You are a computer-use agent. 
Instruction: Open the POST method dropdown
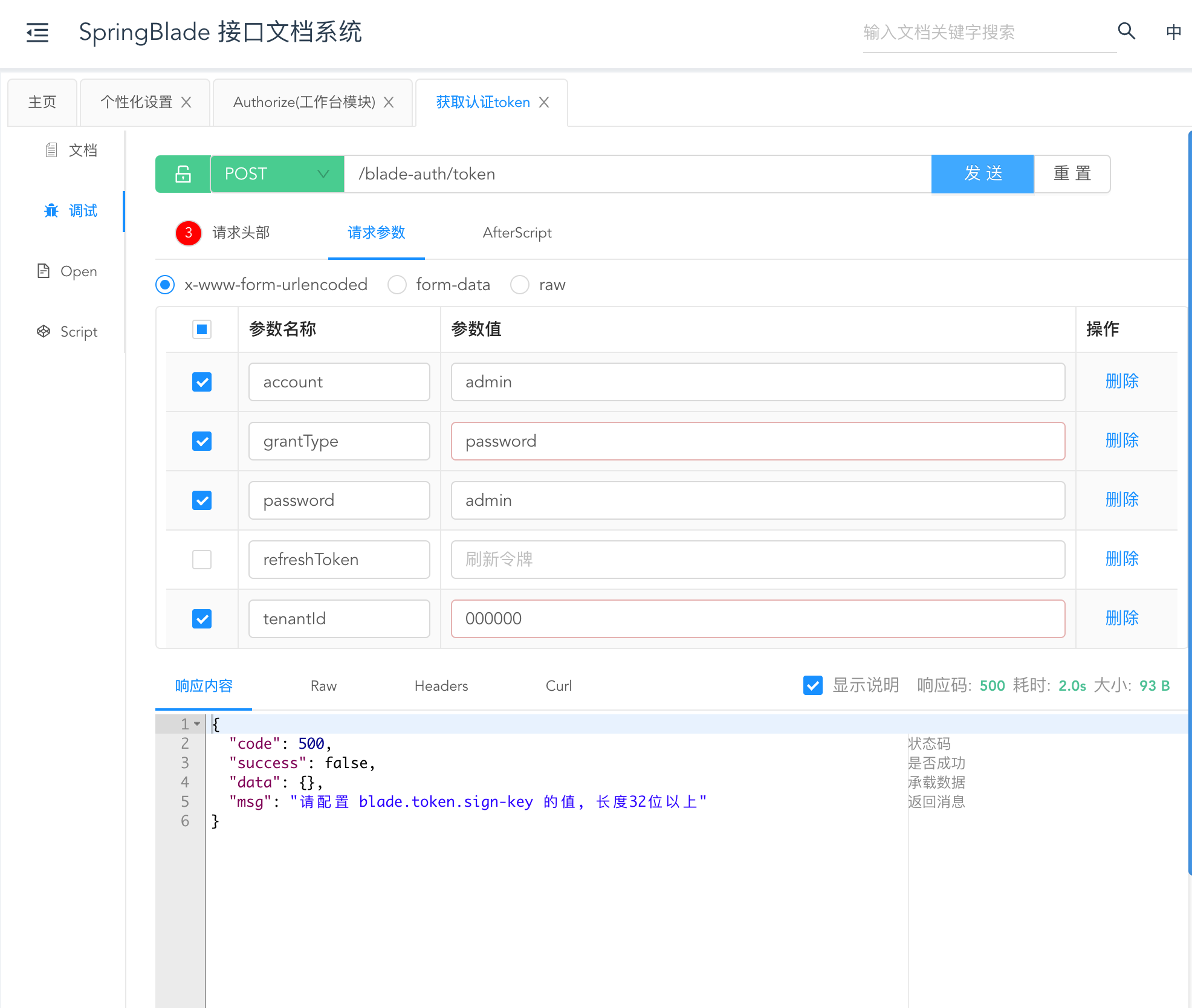(277, 174)
